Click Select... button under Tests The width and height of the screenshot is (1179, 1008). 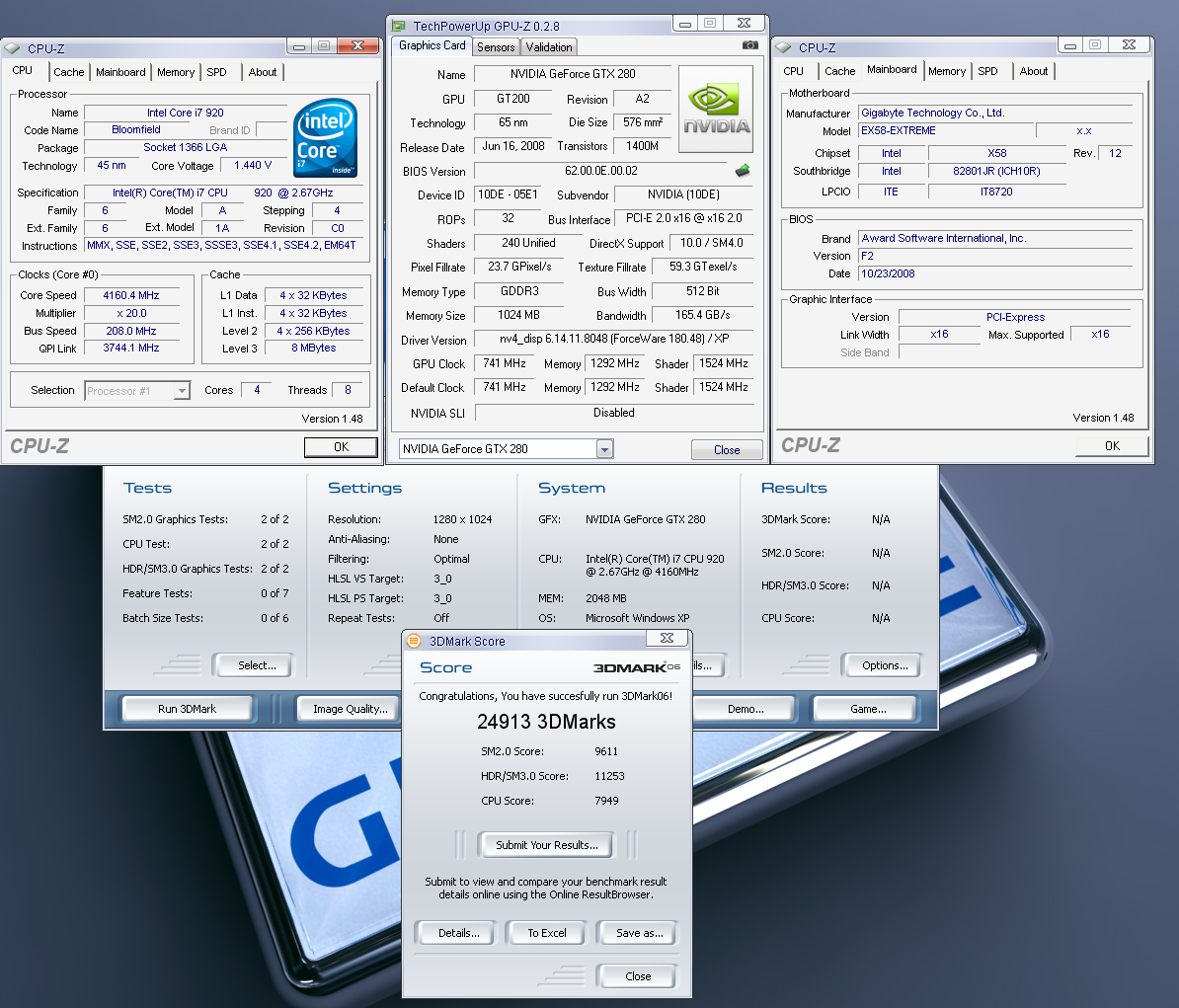coord(257,665)
